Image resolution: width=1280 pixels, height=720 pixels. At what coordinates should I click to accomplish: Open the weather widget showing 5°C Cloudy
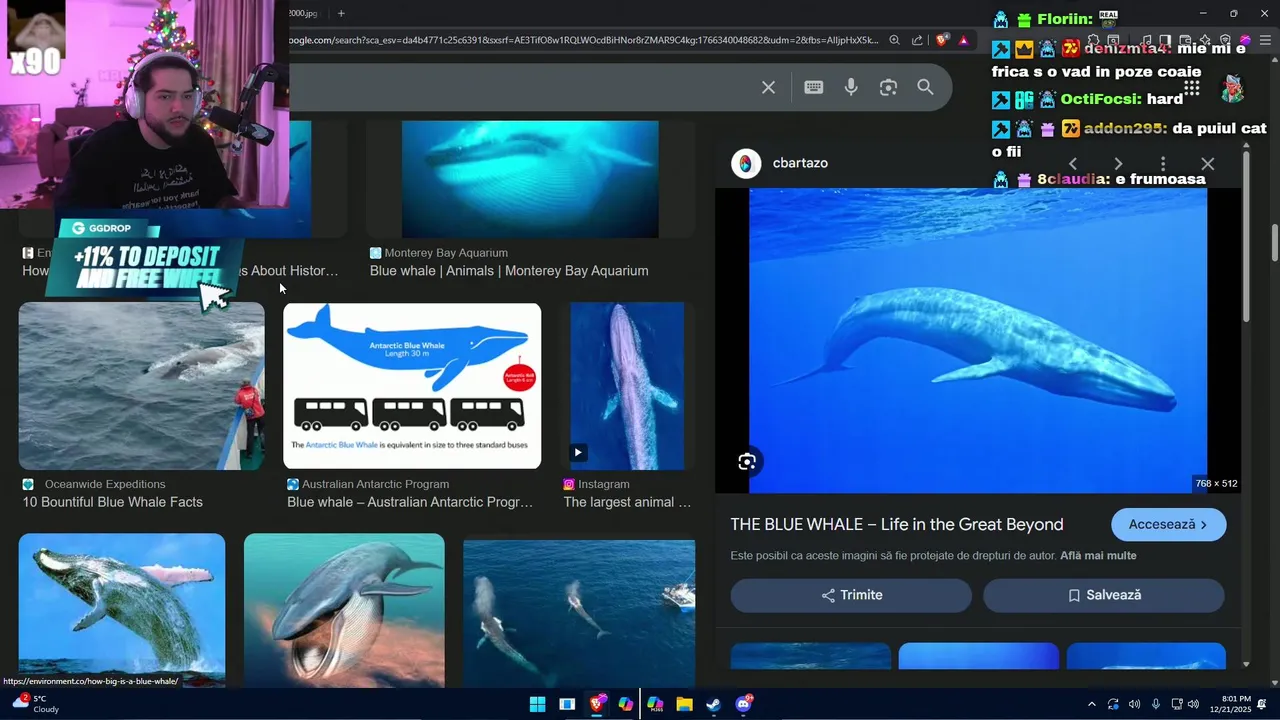click(35, 704)
